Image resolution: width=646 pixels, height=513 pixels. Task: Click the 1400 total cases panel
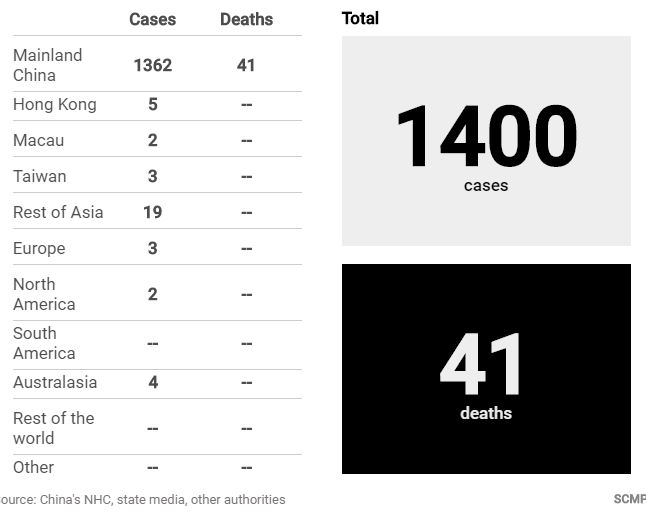point(486,141)
